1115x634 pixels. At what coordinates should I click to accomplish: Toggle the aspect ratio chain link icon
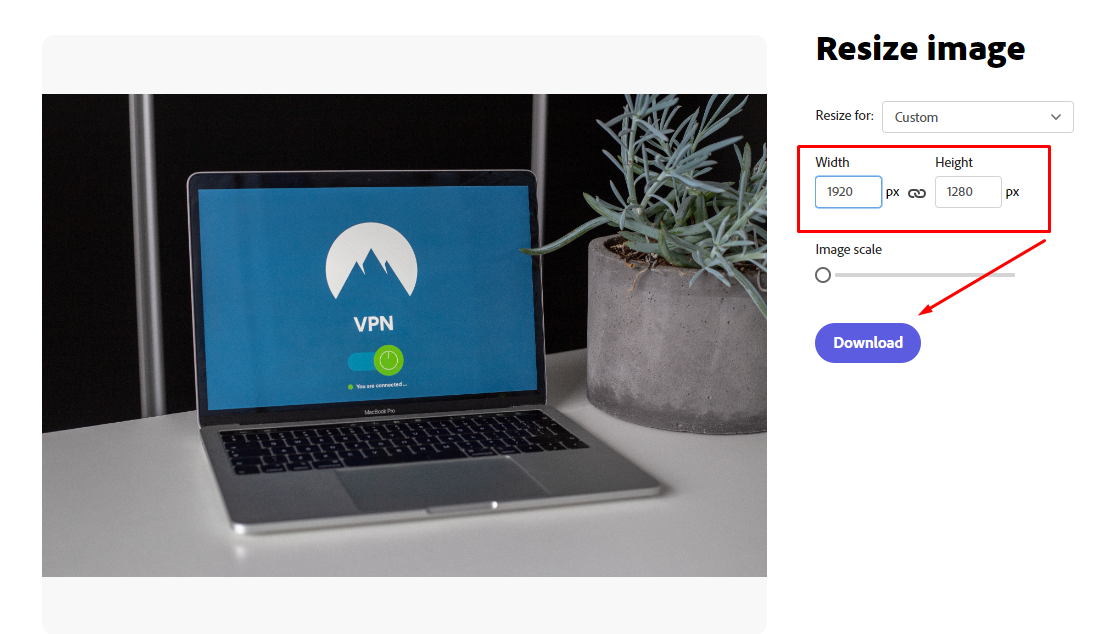(x=917, y=193)
